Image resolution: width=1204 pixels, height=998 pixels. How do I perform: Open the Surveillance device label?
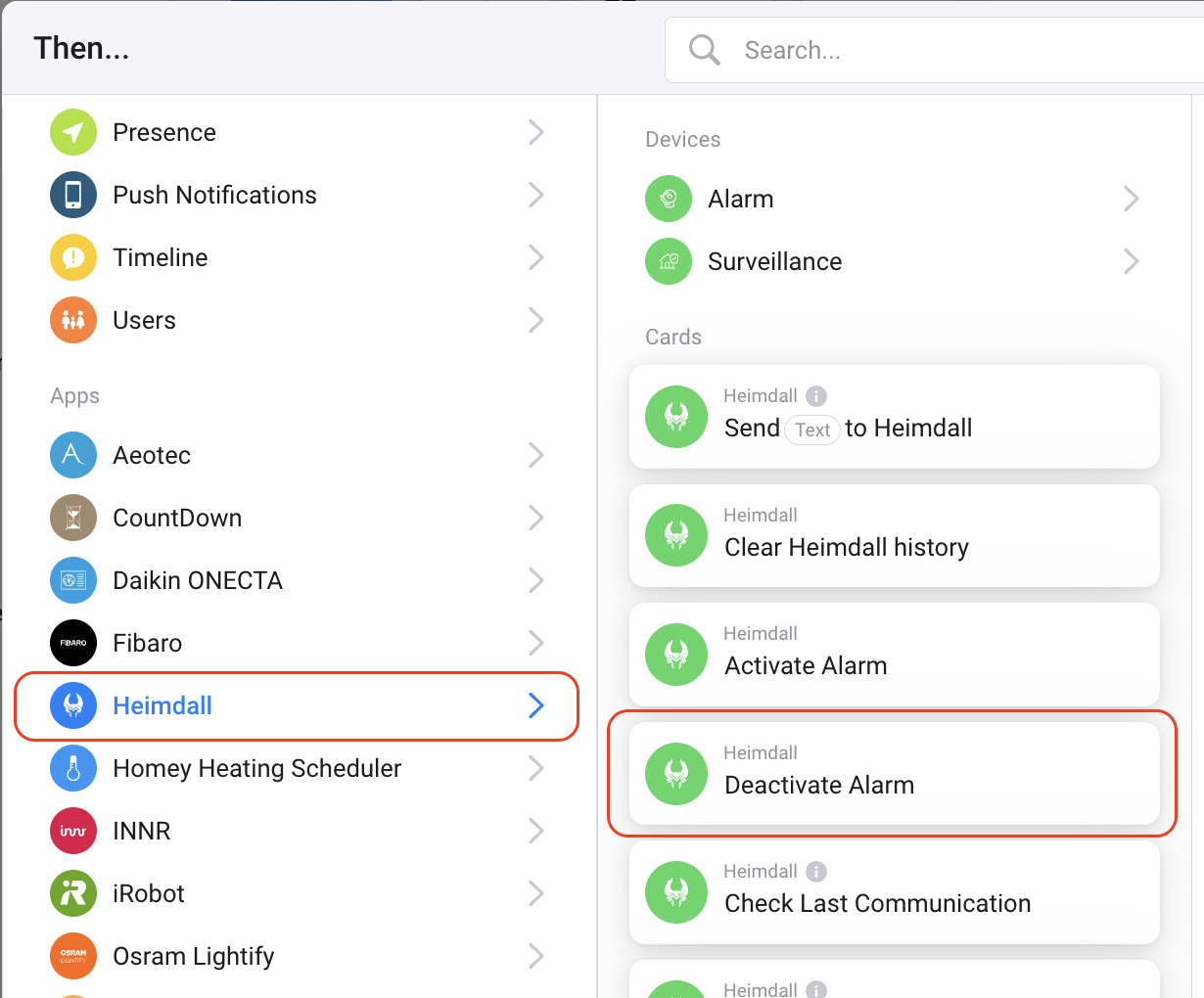click(x=775, y=261)
